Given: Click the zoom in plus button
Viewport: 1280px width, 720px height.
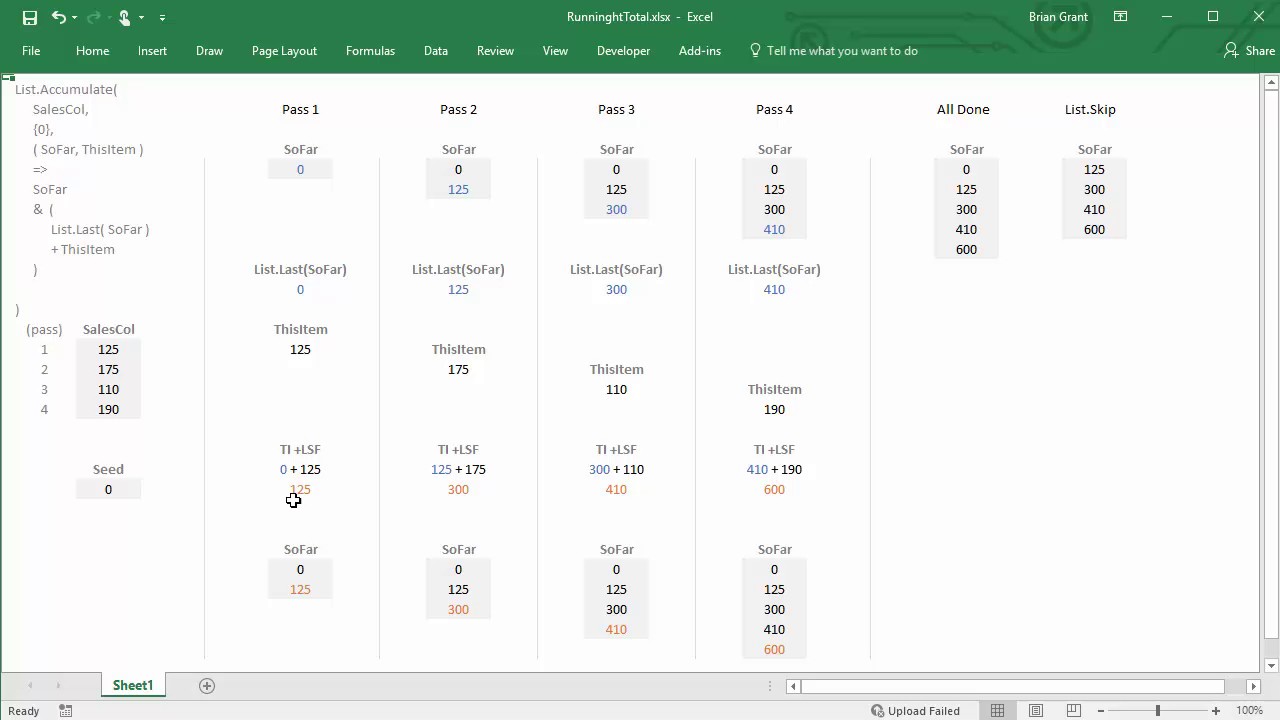Looking at the screenshot, I should (1216, 711).
